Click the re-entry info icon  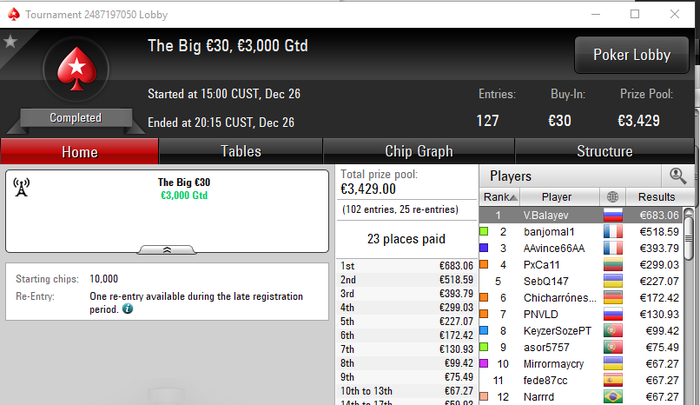point(128,309)
